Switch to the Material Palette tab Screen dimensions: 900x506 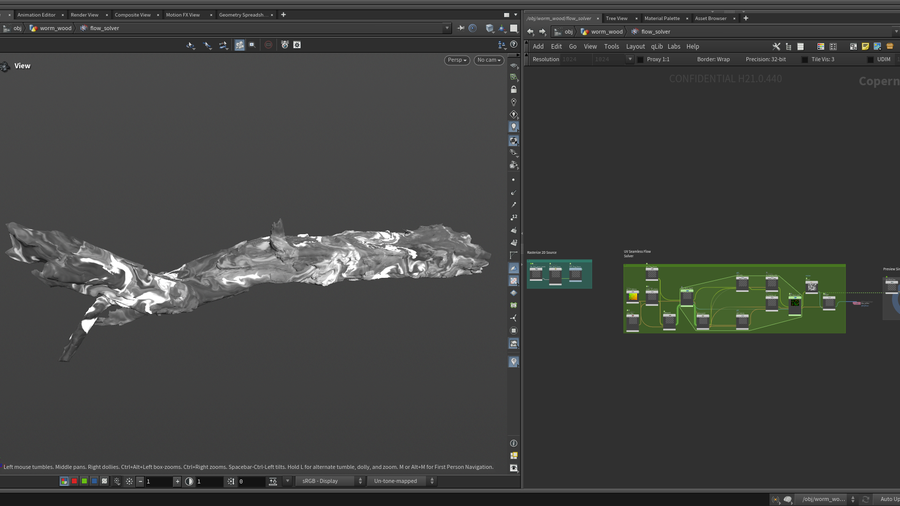tap(661, 18)
